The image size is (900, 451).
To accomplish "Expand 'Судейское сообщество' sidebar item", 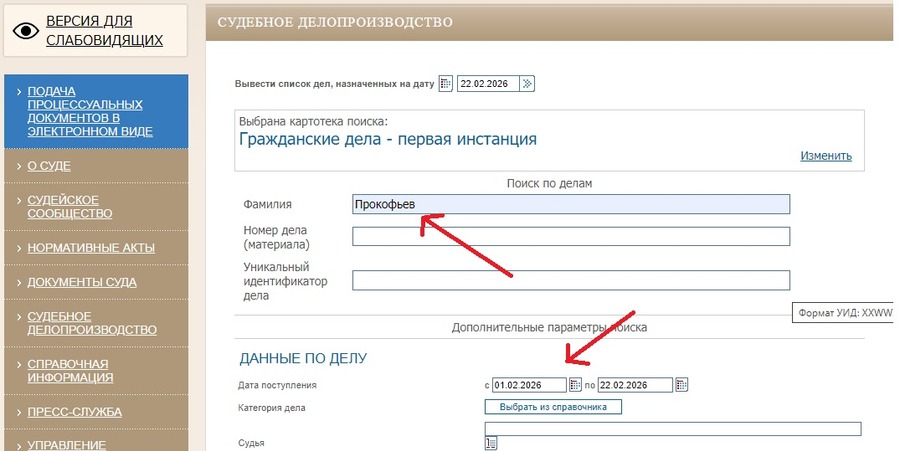I will point(63,206).
